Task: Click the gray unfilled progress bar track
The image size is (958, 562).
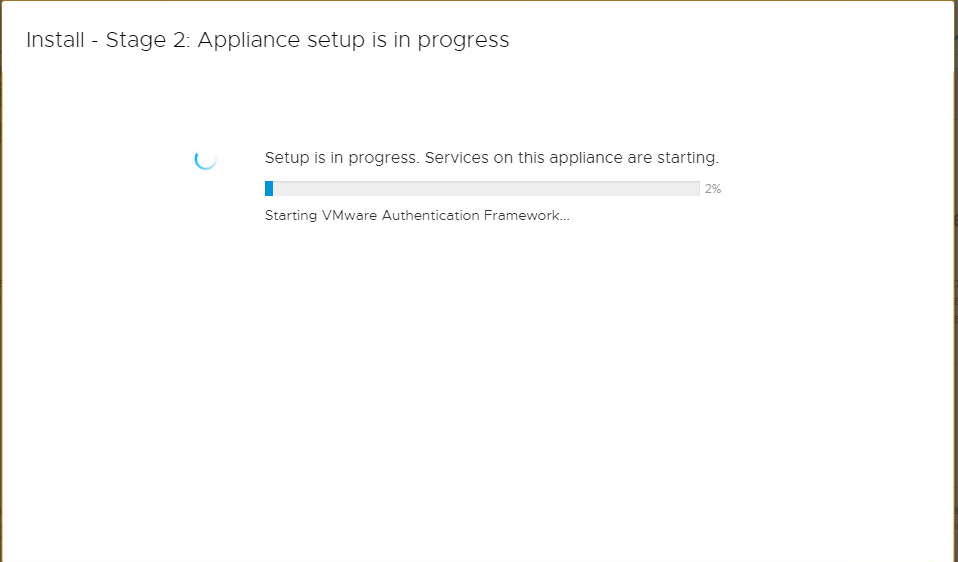Action: coord(485,188)
